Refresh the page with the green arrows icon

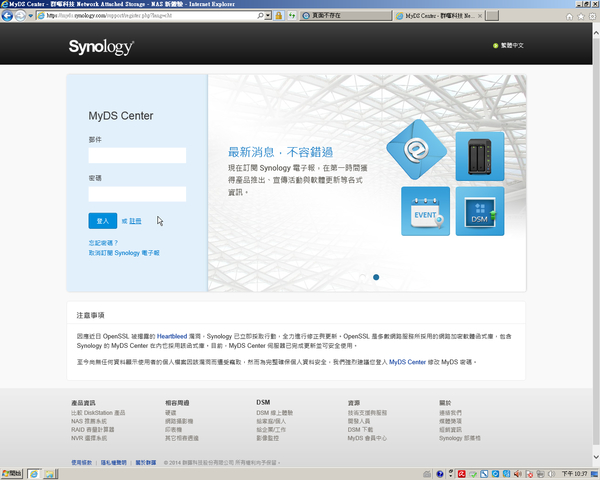[292, 16]
